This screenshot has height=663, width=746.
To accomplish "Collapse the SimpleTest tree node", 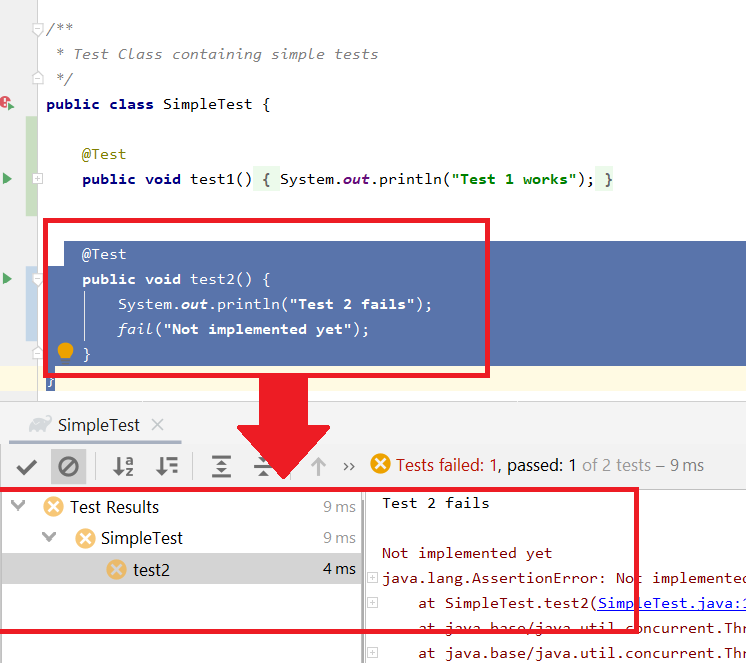I will pyautogui.click(x=49, y=538).
